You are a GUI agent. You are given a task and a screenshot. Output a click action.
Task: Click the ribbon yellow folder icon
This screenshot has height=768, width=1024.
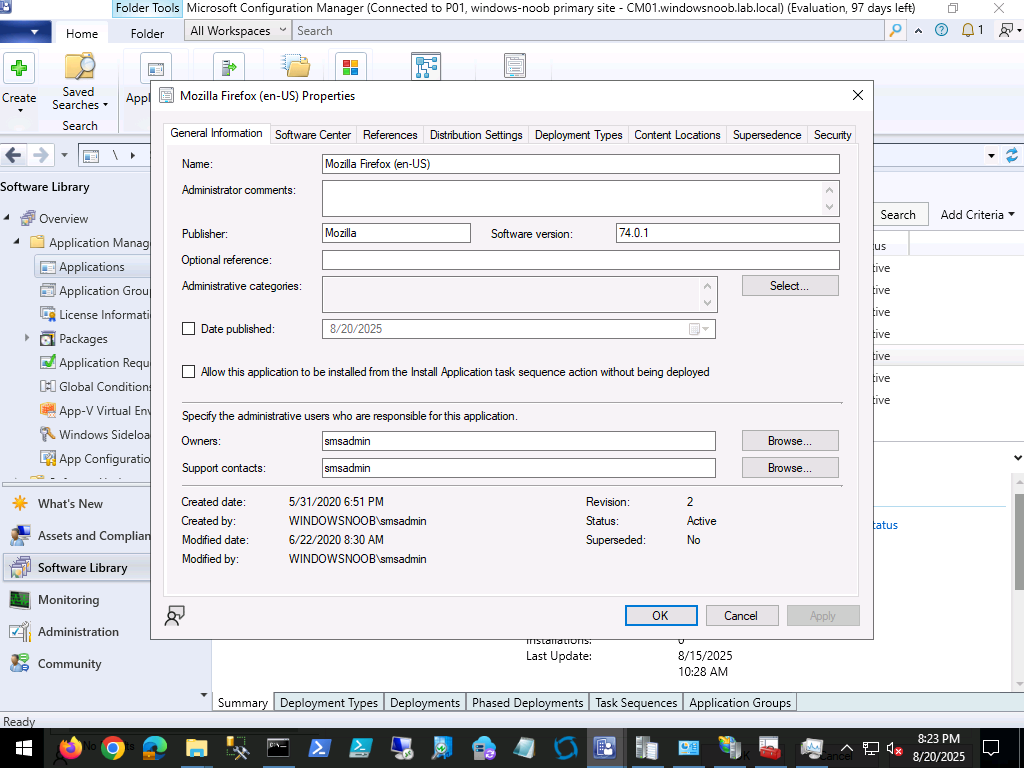(296, 67)
